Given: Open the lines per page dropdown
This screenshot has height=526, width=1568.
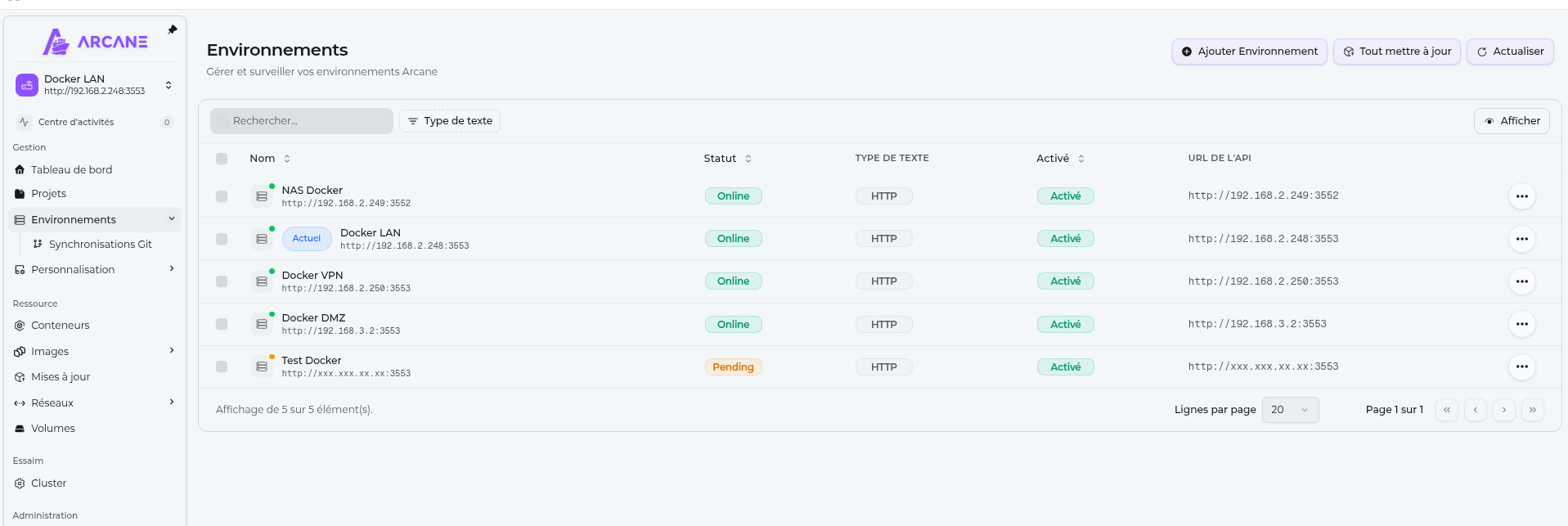Looking at the screenshot, I should pos(1290,410).
